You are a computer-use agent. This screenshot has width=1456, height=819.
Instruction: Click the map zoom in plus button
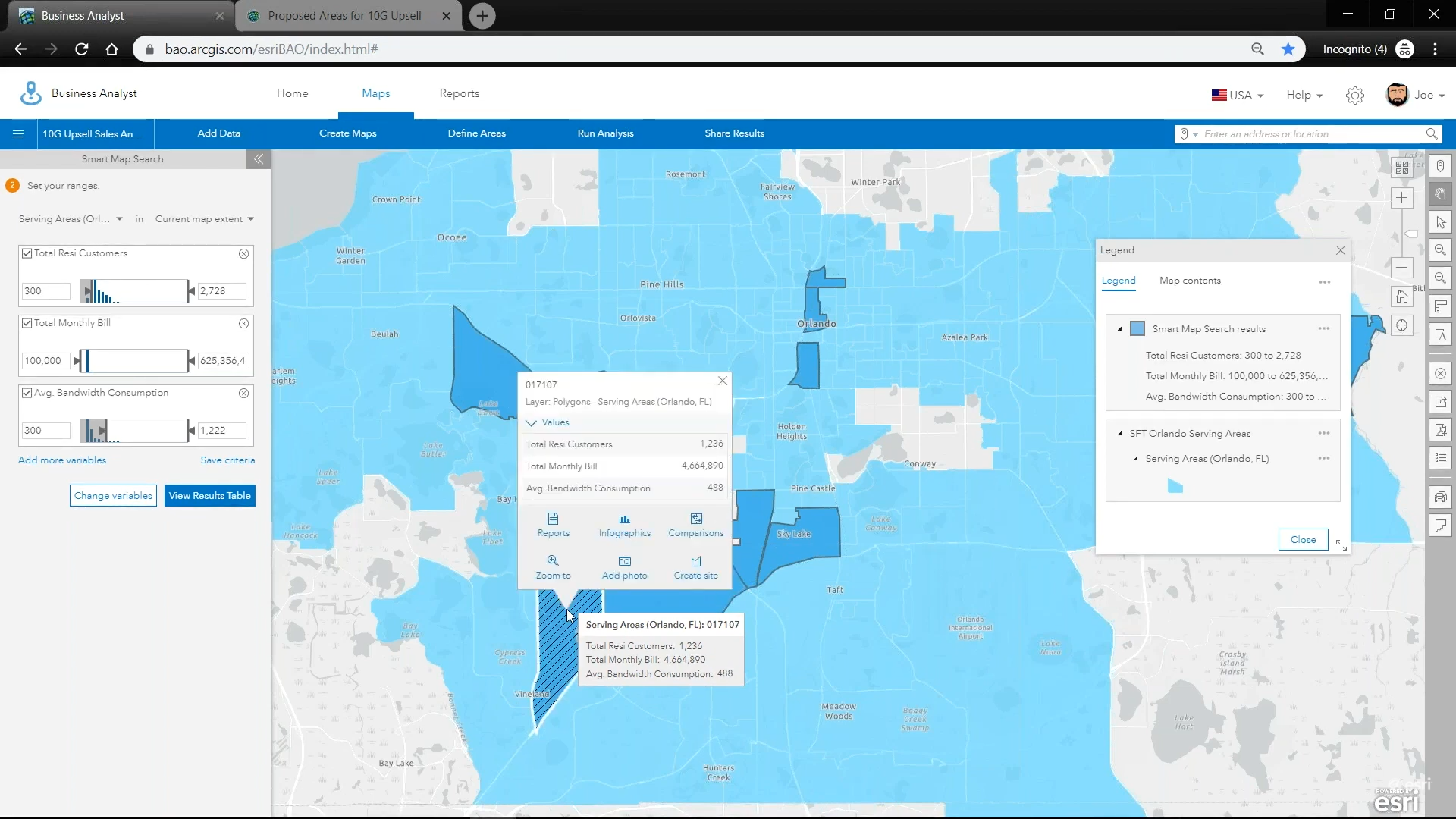click(x=1401, y=199)
